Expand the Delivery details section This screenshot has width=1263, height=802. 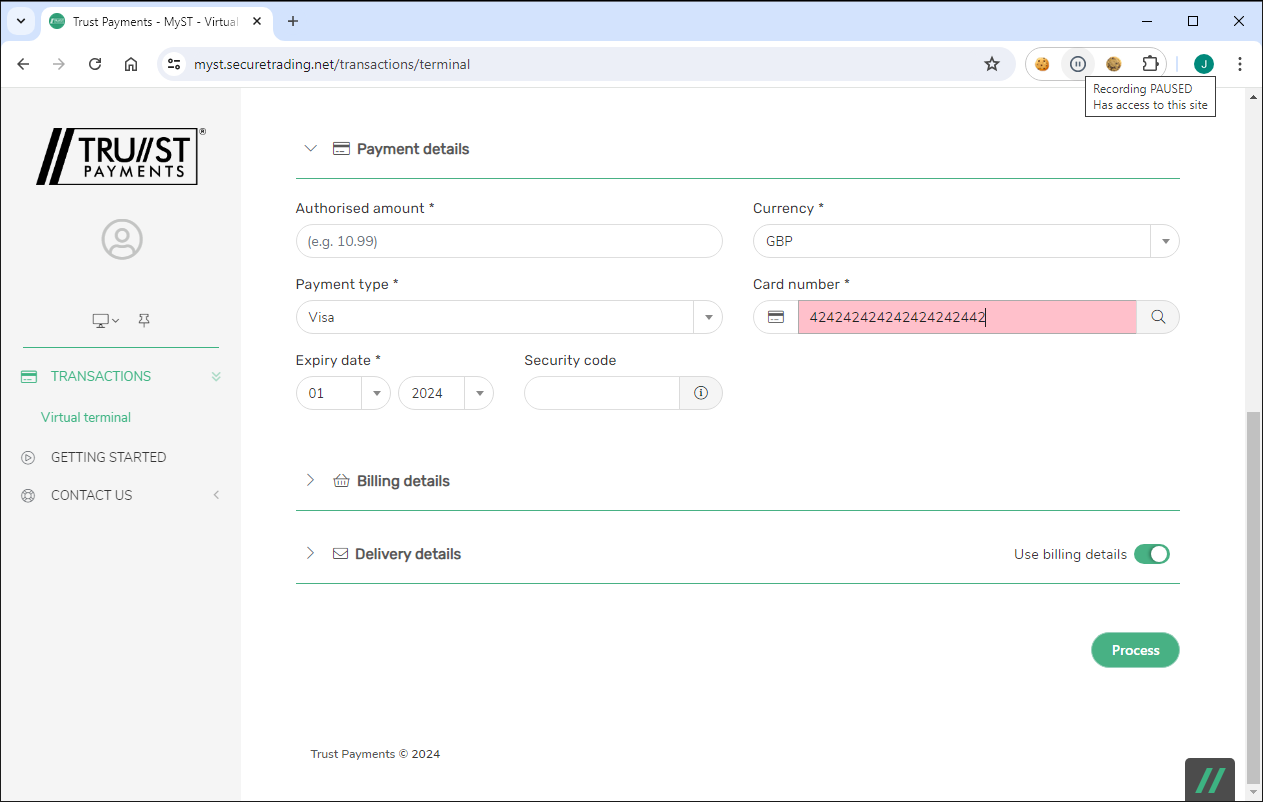tap(310, 554)
